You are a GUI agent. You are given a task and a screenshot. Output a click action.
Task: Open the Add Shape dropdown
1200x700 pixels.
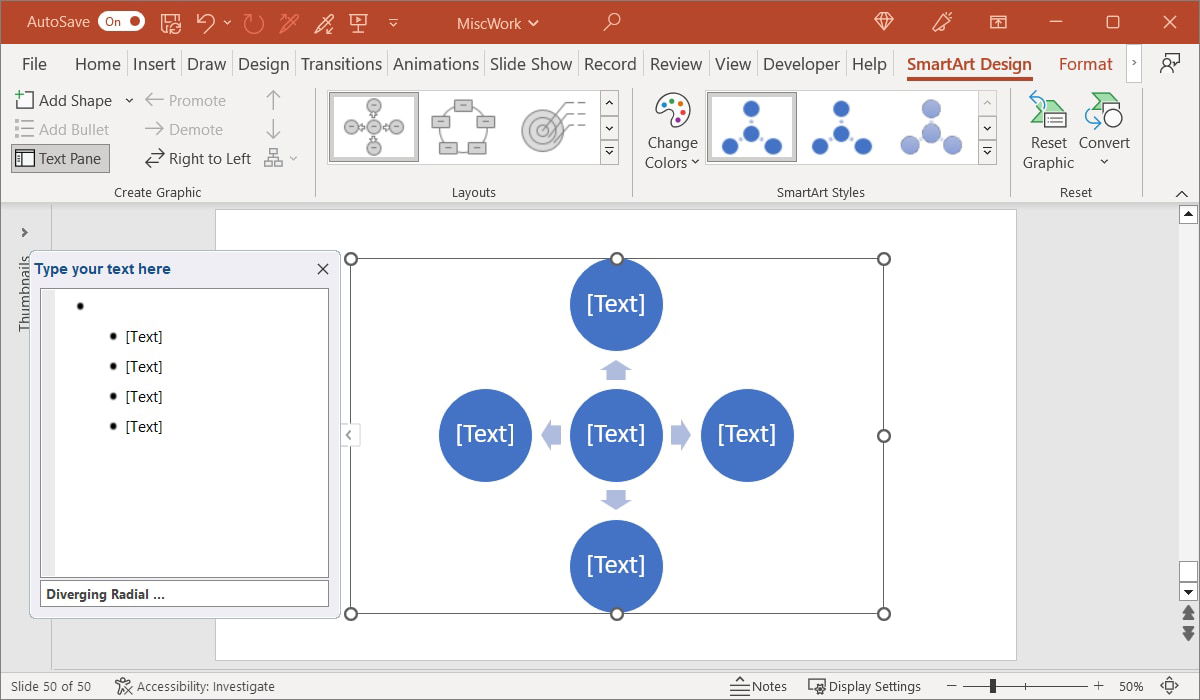coord(128,100)
